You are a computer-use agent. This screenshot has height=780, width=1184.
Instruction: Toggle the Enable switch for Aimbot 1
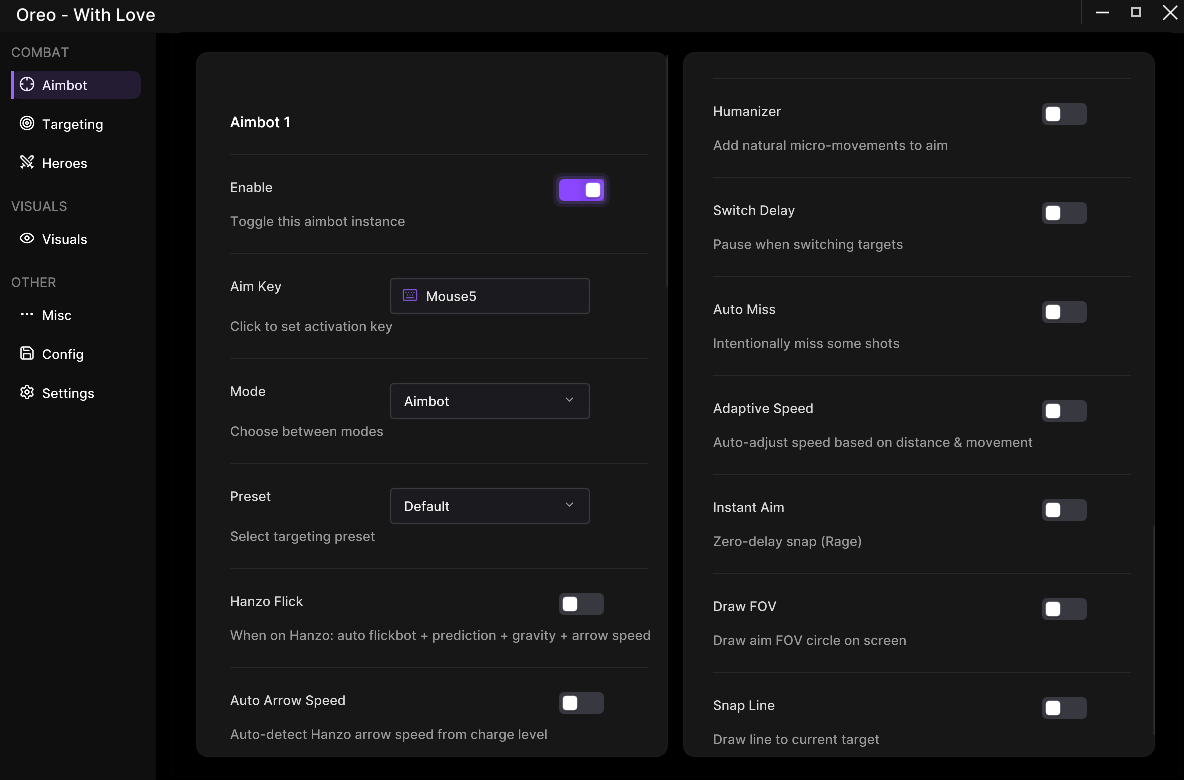pyautogui.click(x=581, y=190)
